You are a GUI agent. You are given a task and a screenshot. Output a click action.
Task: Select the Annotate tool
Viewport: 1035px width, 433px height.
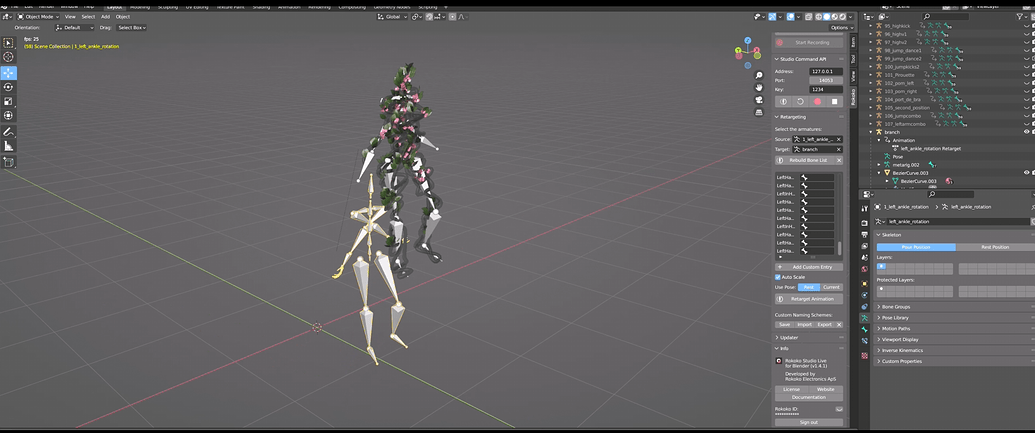(x=9, y=132)
